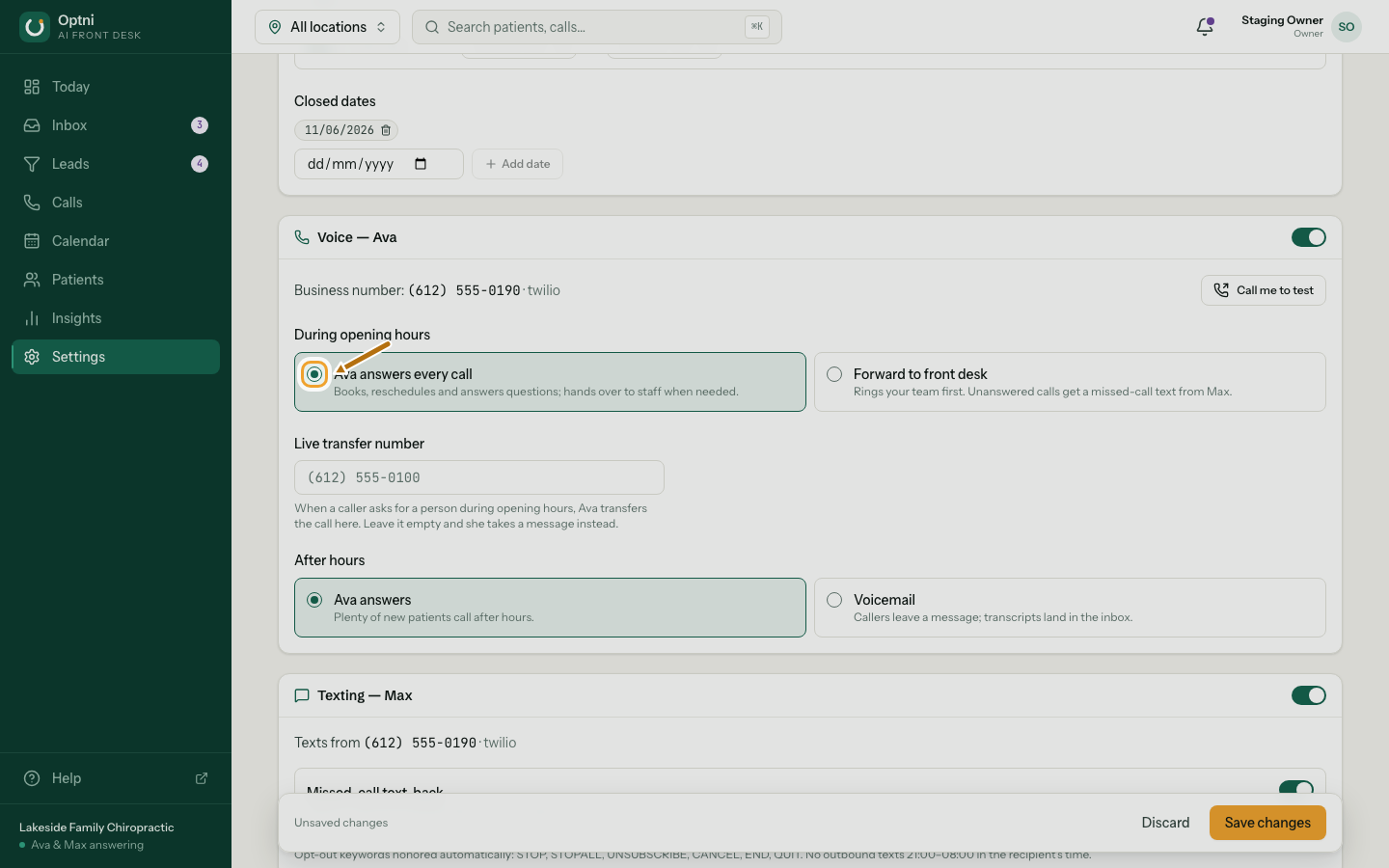
Task: Discard the unsaved changes
Action: coord(1165,823)
